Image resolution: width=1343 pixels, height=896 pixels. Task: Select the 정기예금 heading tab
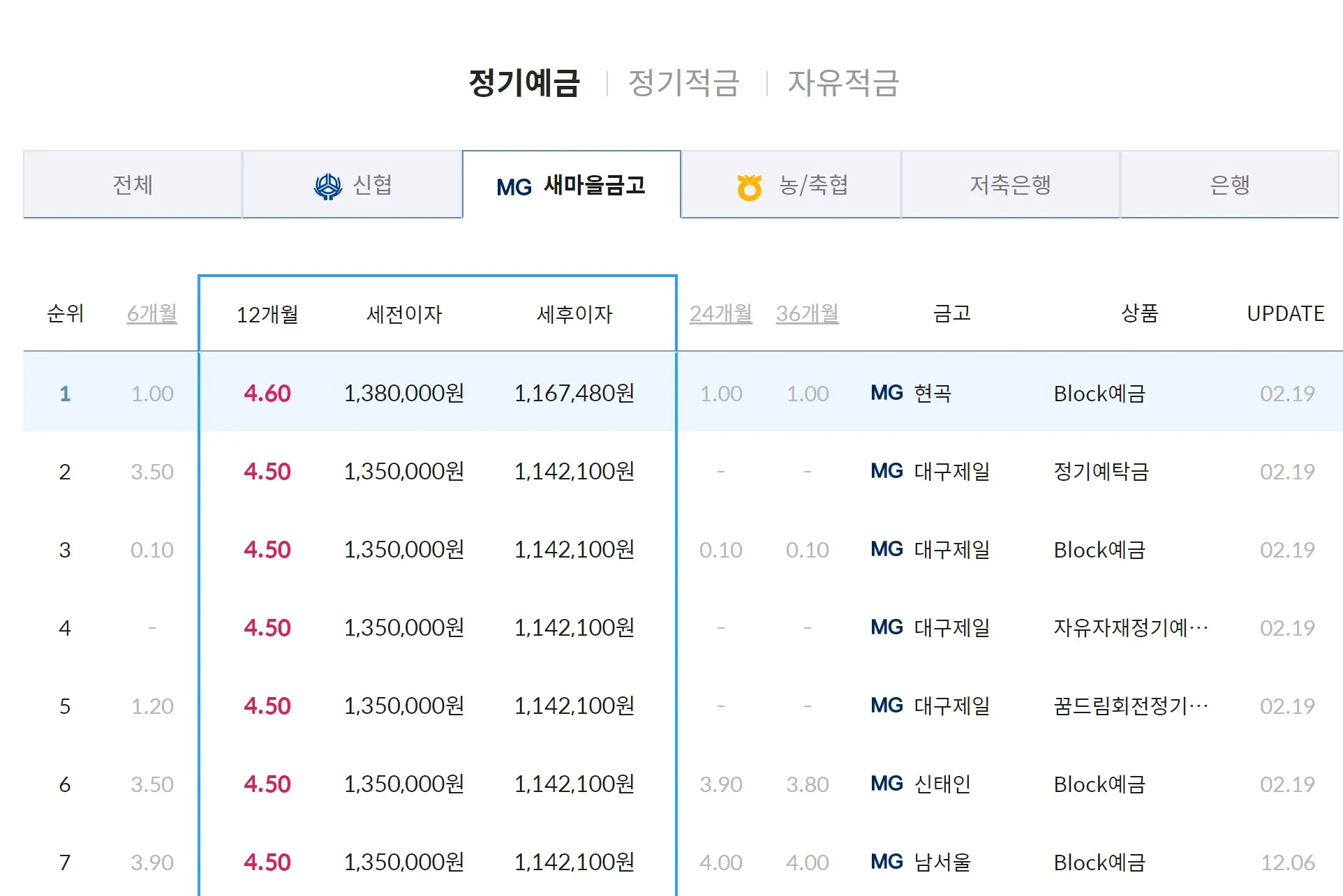point(524,83)
